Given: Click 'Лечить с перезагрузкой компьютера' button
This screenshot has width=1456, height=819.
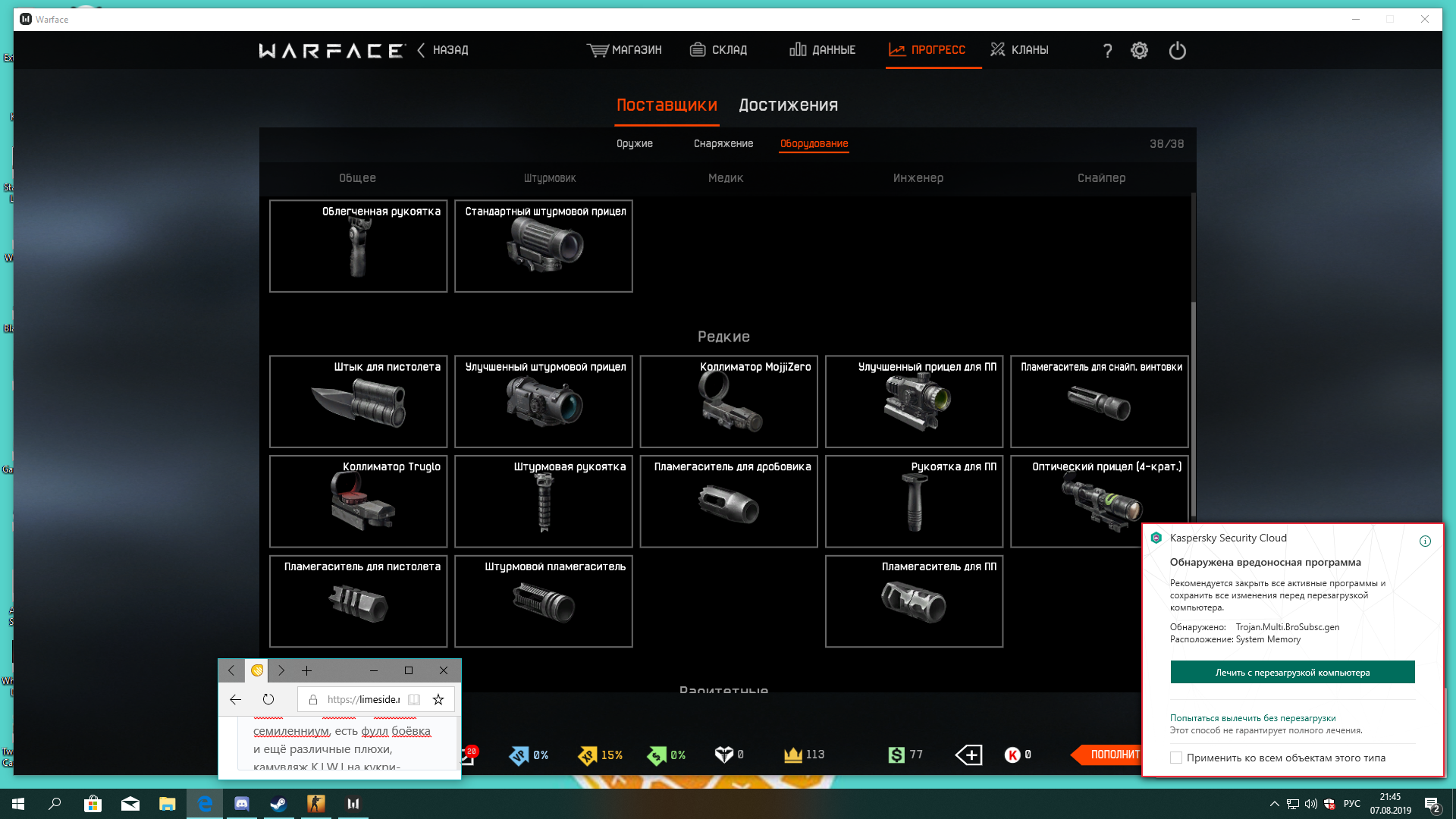Looking at the screenshot, I should pyautogui.click(x=1292, y=673).
